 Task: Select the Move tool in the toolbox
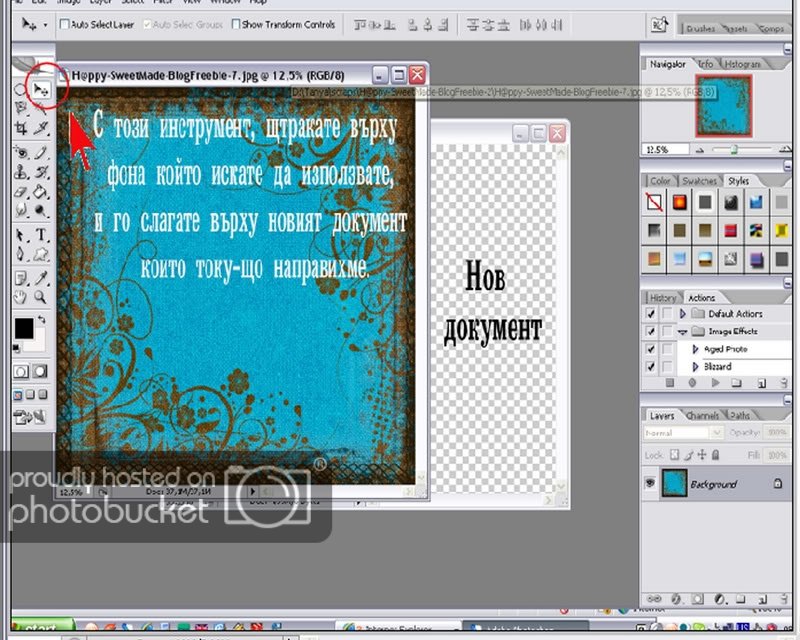41,90
